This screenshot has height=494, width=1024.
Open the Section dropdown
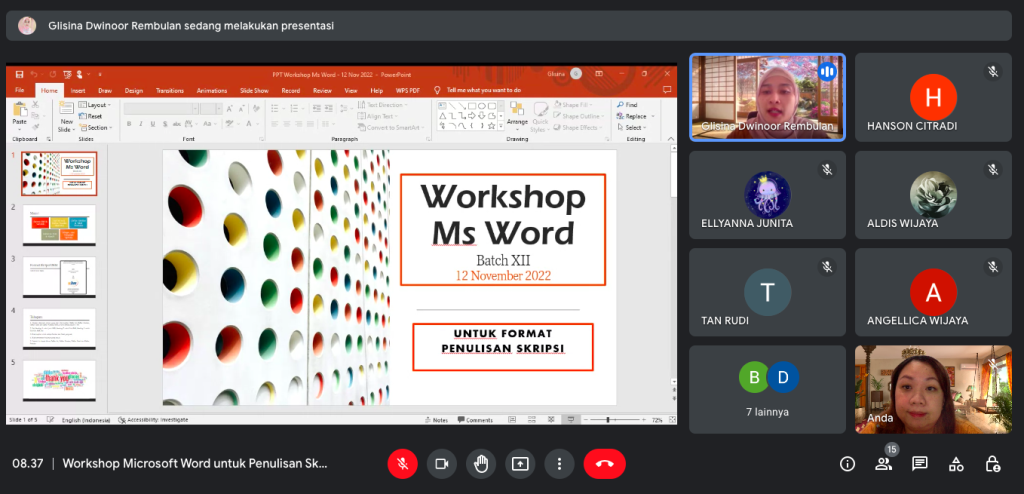pyautogui.click(x=95, y=127)
